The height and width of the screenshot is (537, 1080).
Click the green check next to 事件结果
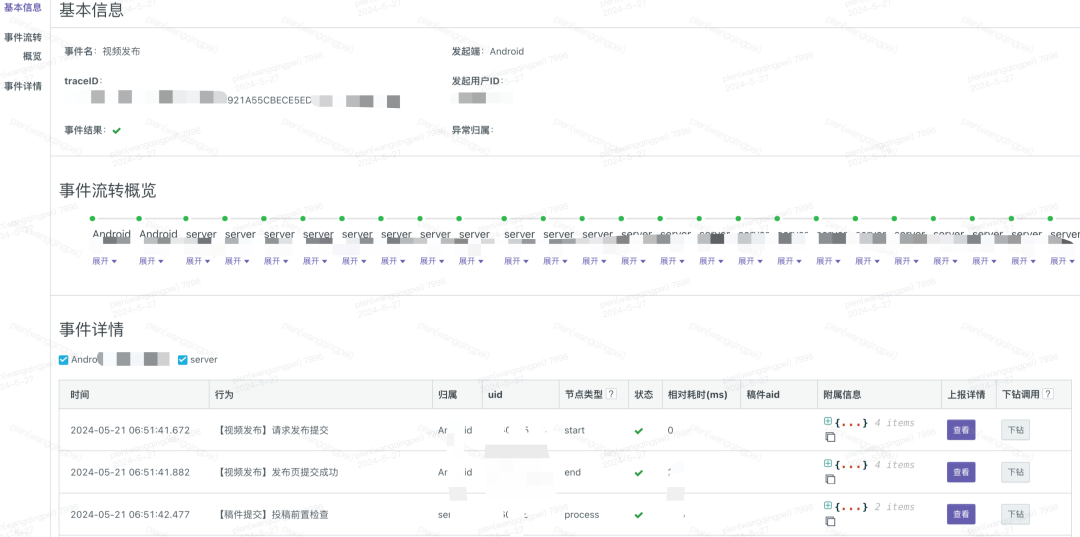[x=117, y=130]
